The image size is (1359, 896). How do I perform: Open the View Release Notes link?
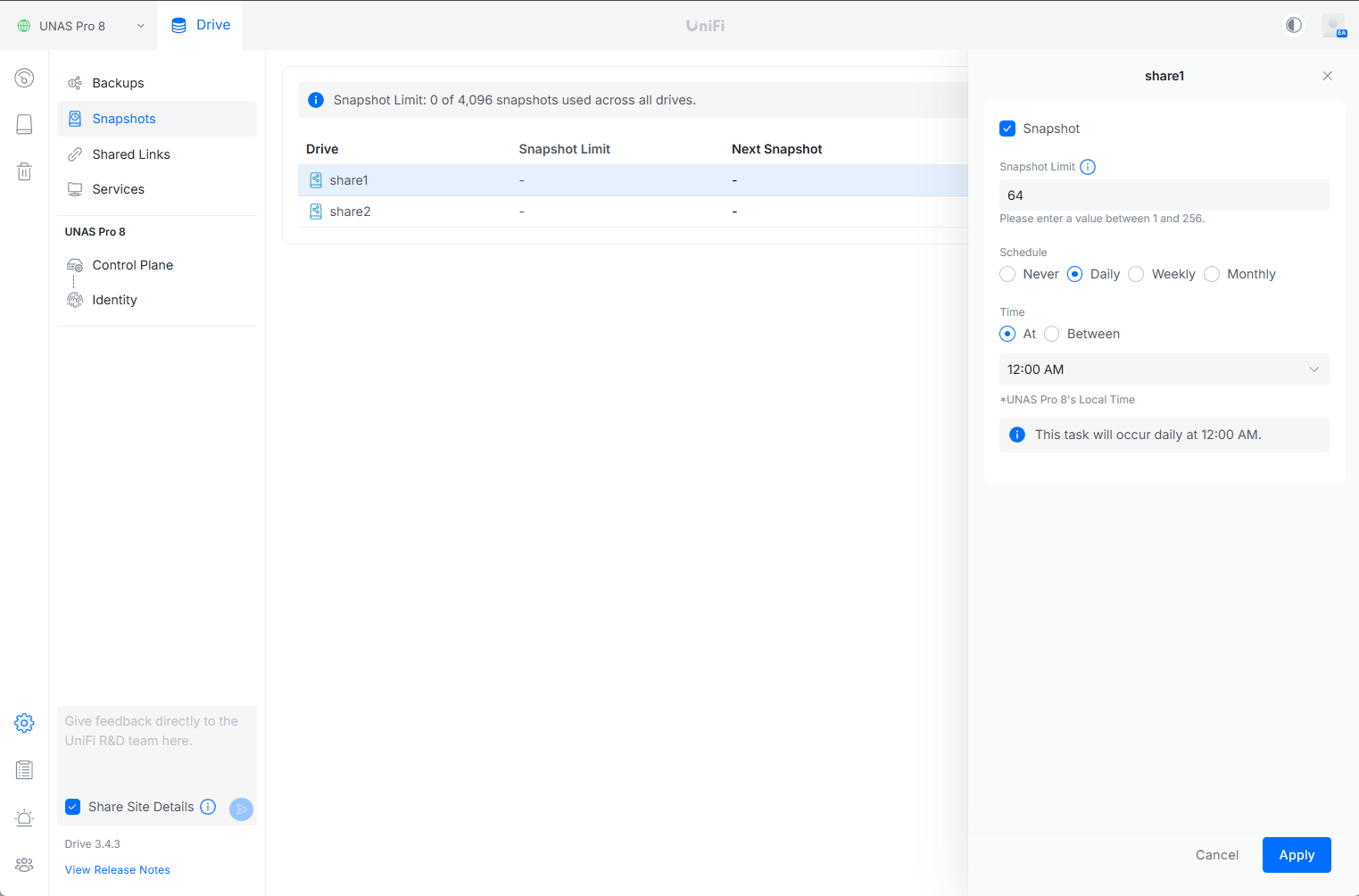117,870
